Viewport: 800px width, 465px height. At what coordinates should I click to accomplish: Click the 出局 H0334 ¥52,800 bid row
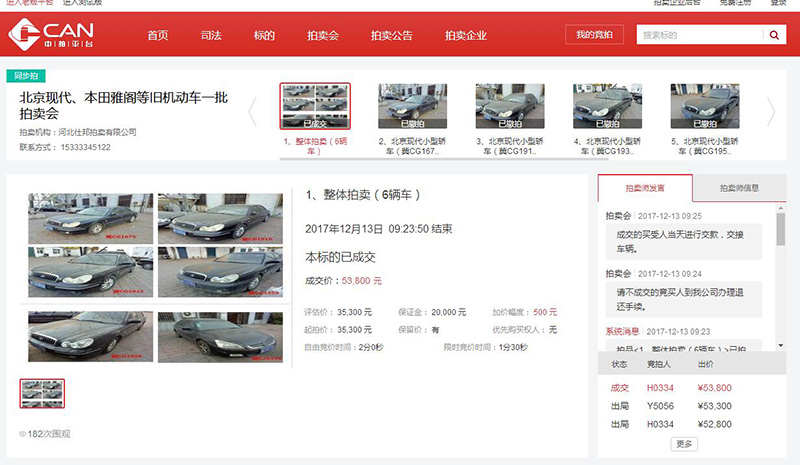671,424
